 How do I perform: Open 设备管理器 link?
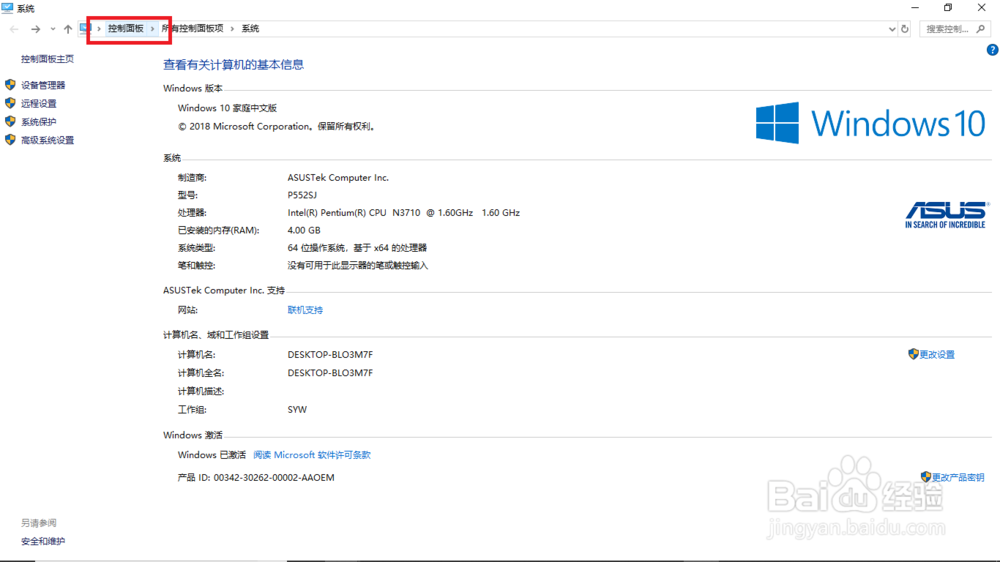pos(43,85)
